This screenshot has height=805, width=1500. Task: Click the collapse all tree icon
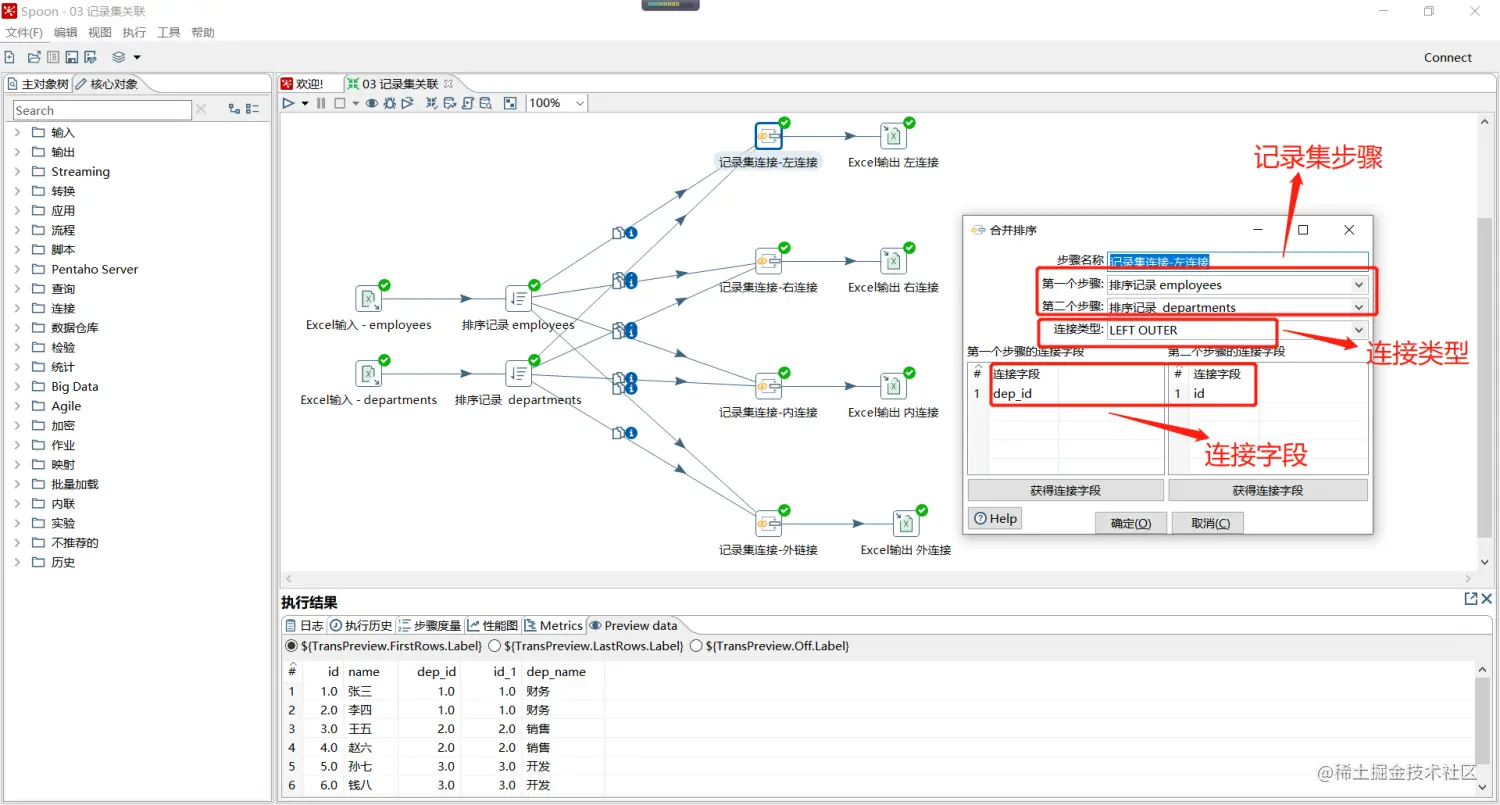tap(253, 109)
